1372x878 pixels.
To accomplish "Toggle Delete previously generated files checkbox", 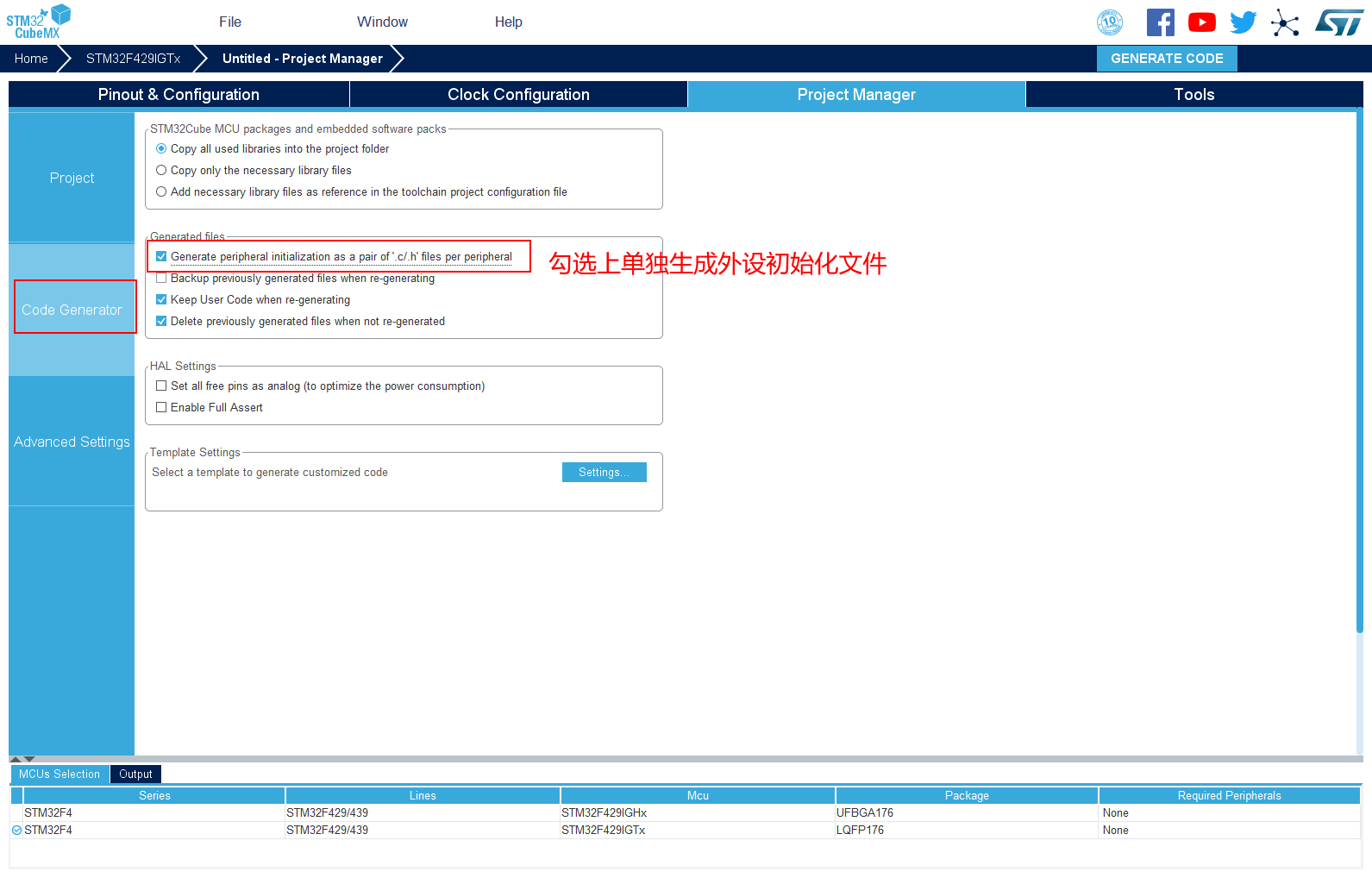I will point(161,321).
